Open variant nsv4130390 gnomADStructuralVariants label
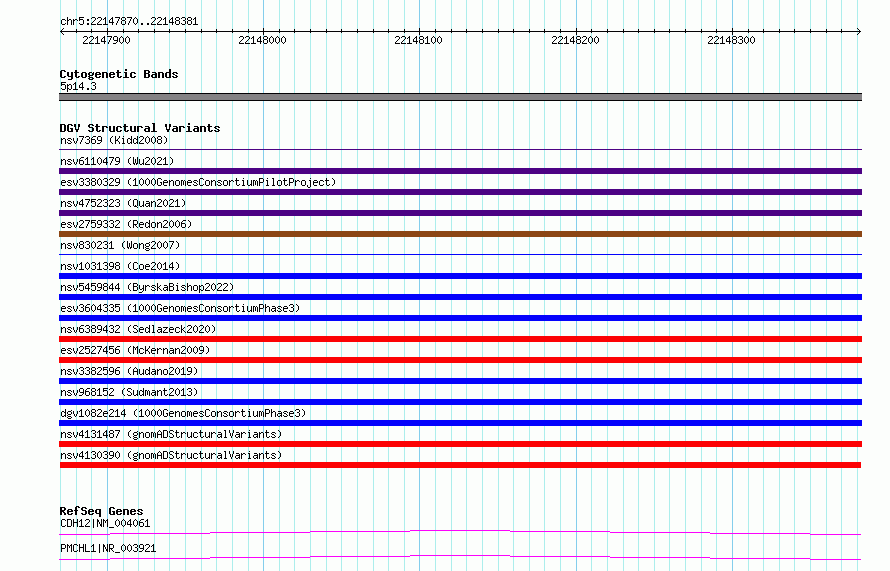 click(x=171, y=455)
